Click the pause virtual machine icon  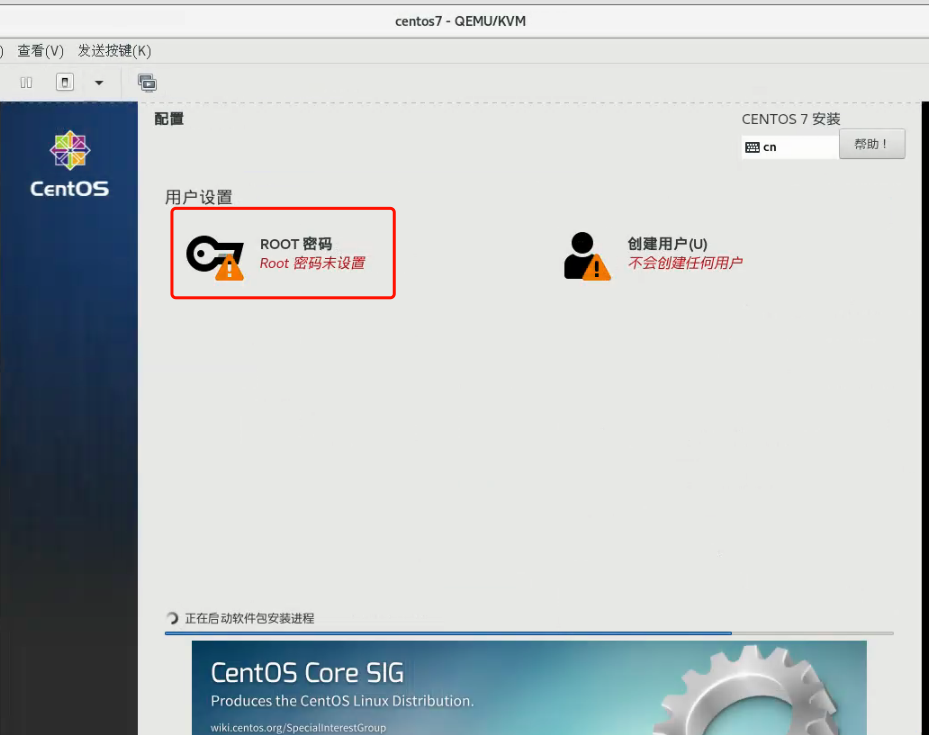tap(26, 82)
